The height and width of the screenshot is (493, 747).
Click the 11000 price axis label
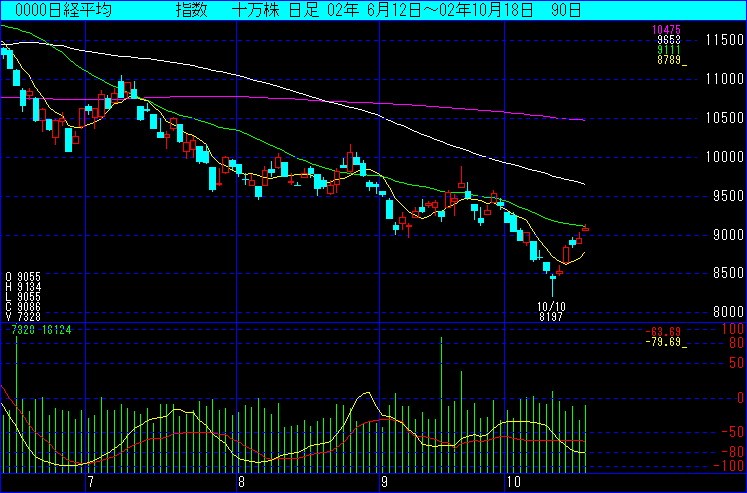725,79
